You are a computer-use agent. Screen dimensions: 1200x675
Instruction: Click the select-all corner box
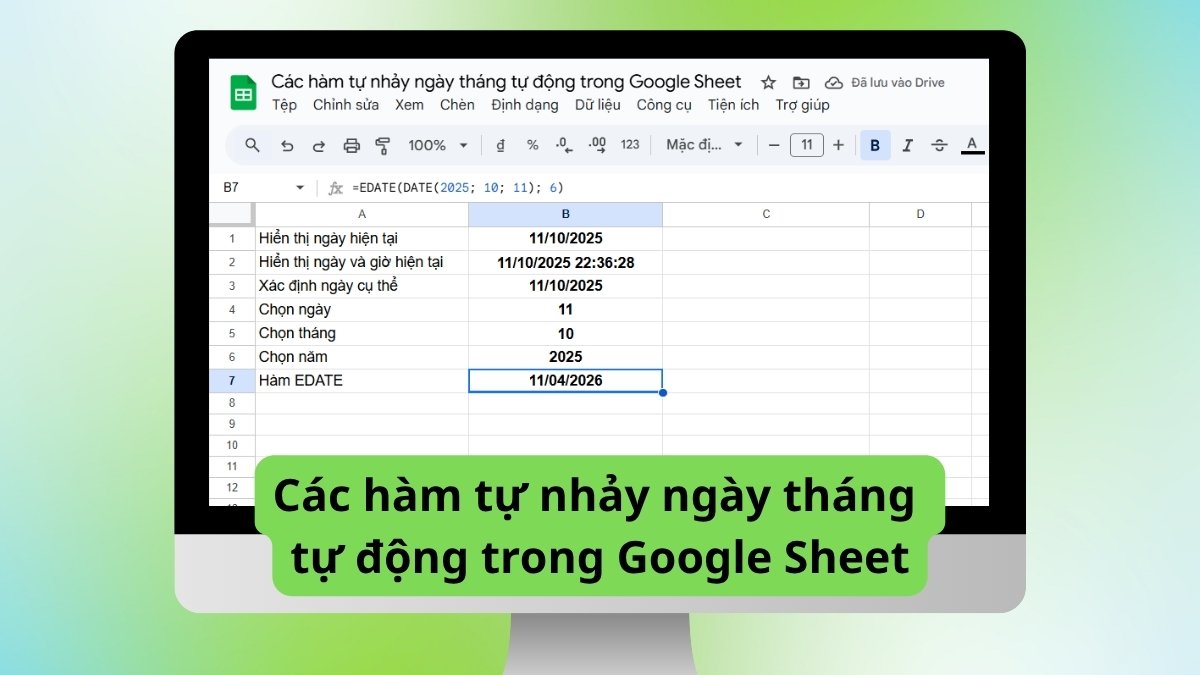click(231, 214)
